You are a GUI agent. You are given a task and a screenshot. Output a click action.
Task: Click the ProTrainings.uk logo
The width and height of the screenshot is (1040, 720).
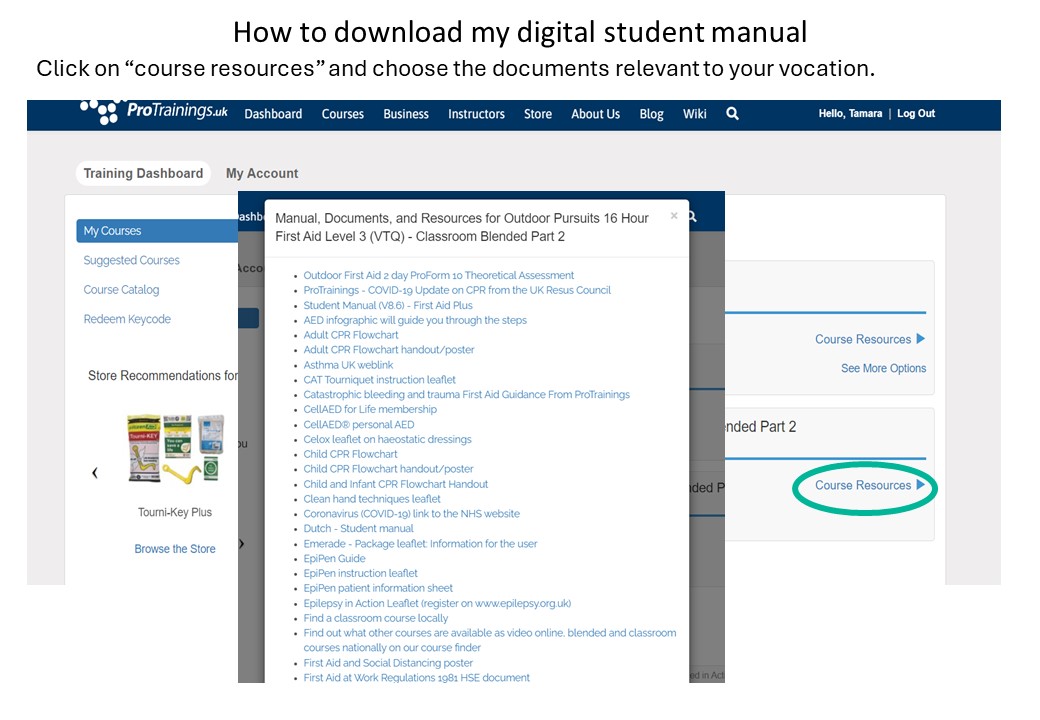coord(155,112)
